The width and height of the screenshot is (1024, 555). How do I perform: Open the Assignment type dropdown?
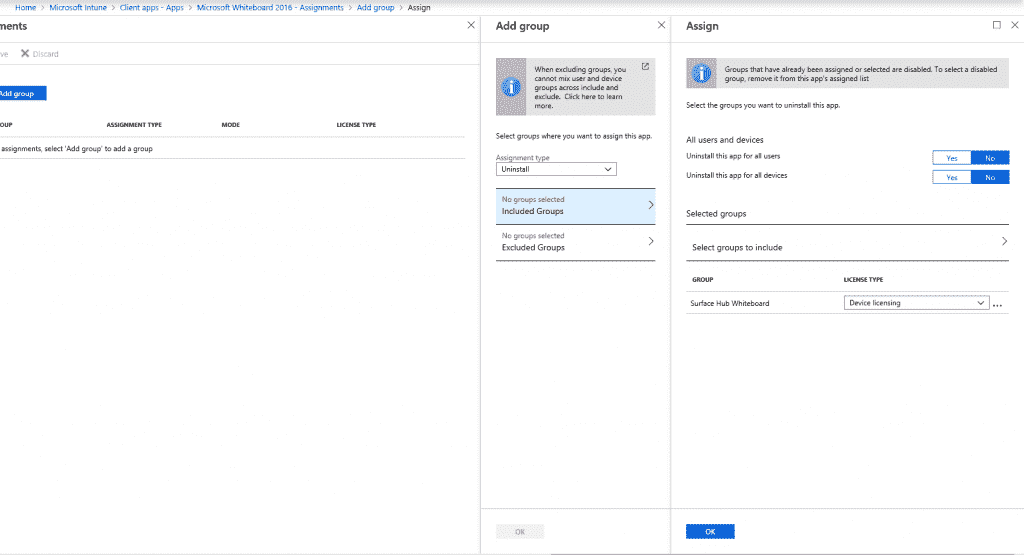(556, 169)
